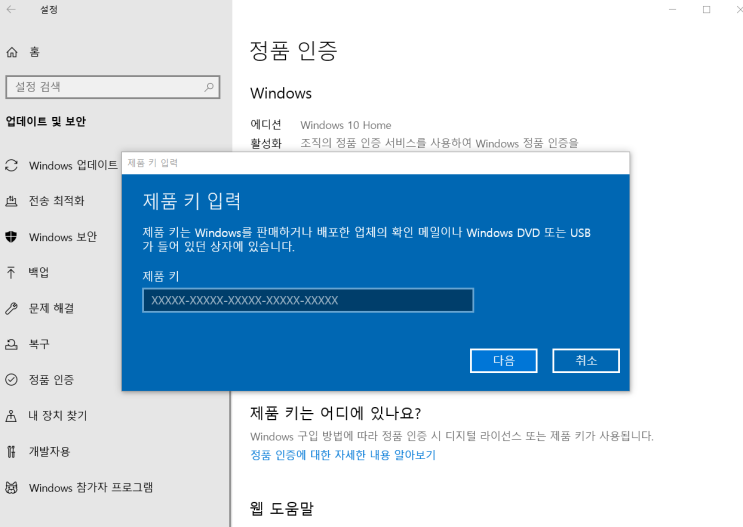Screen dimensions: 743x527
Task: Focus the 설정 검색 search box
Action: [113, 87]
